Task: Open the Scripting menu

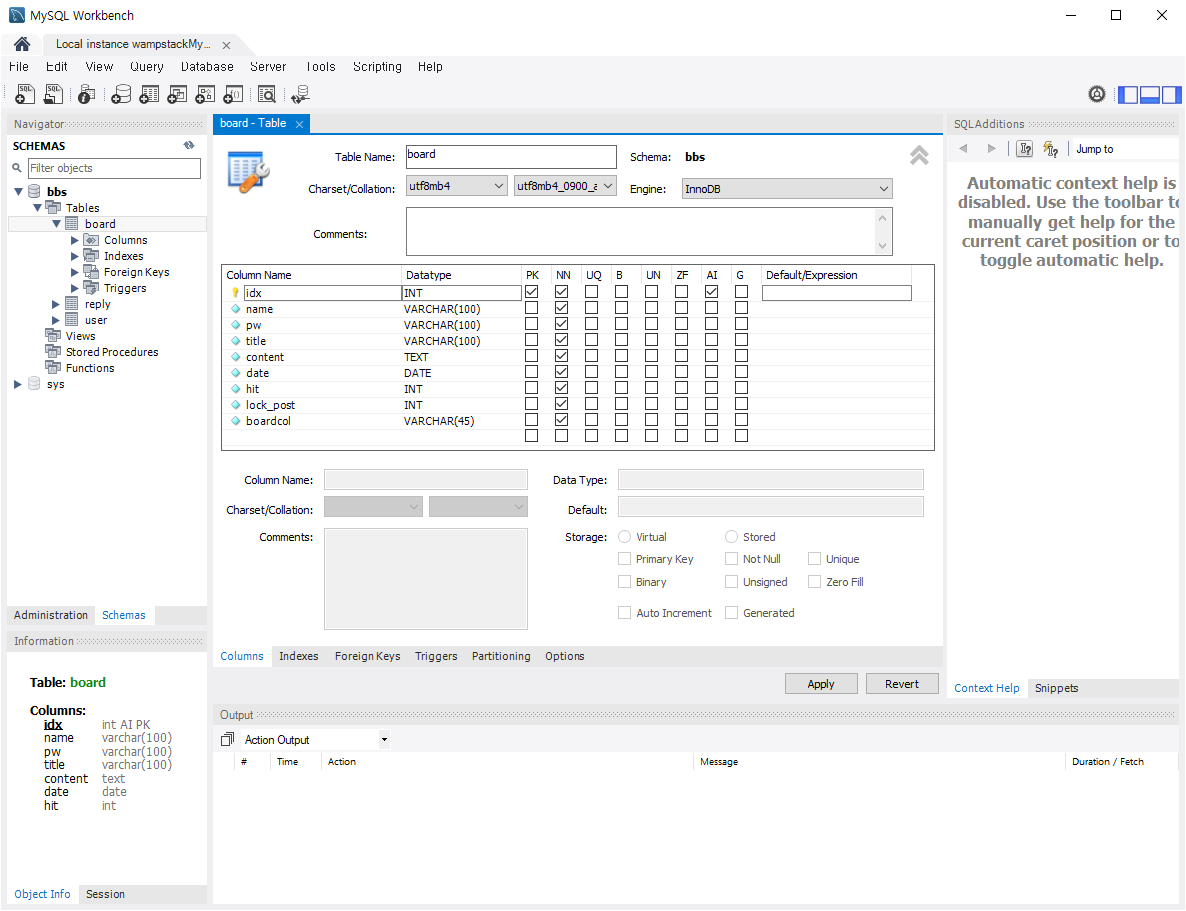Action: coord(377,67)
